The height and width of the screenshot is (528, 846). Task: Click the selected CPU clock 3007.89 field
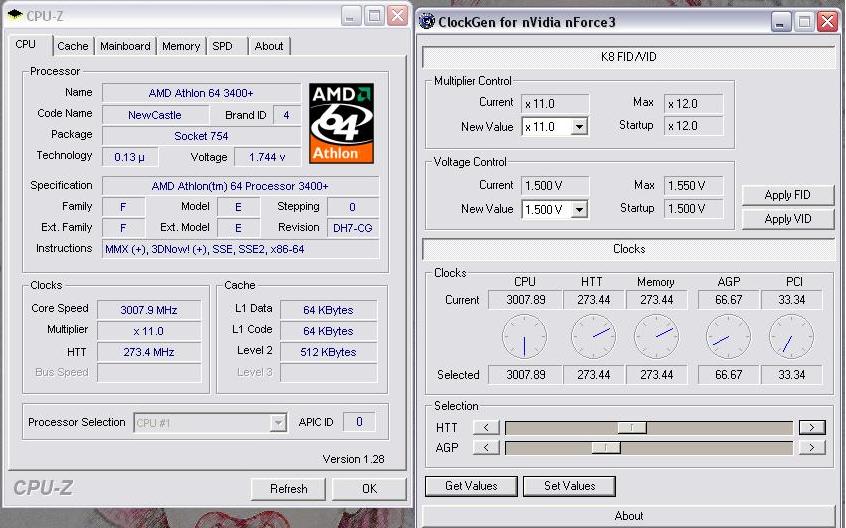pos(526,375)
